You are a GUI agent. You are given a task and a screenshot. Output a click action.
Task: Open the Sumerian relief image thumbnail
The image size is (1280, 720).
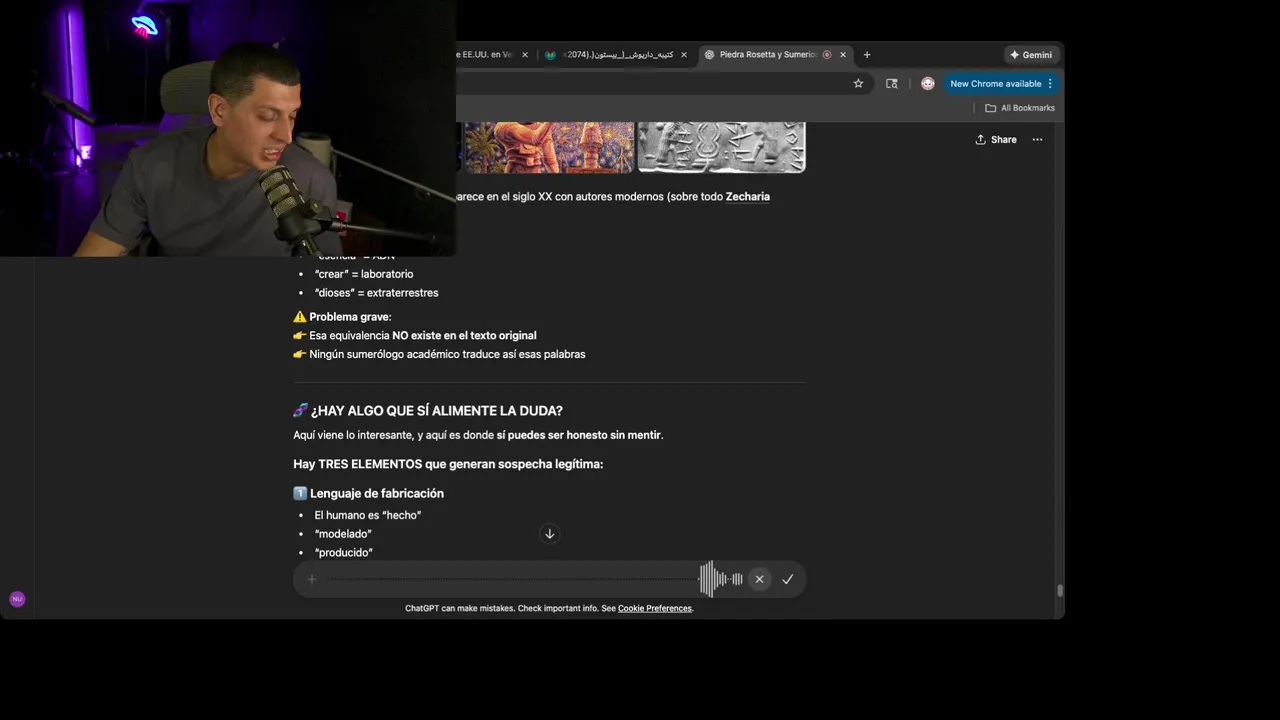point(721,147)
